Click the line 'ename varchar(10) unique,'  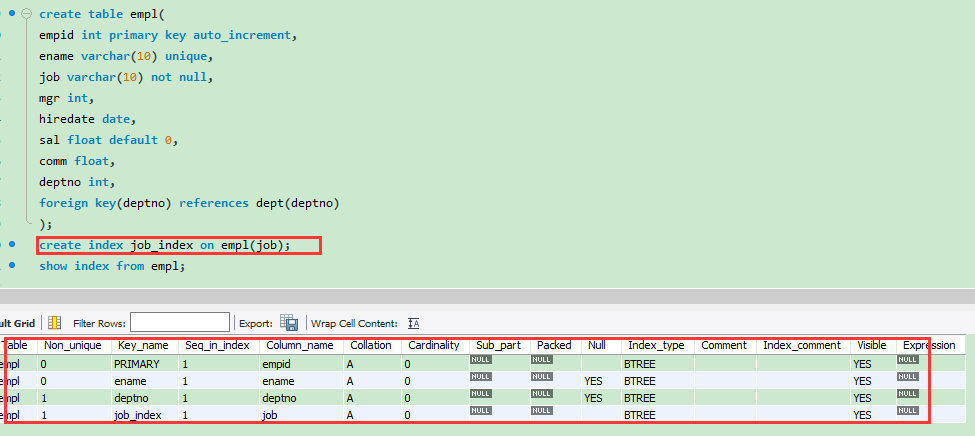point(126,57)
